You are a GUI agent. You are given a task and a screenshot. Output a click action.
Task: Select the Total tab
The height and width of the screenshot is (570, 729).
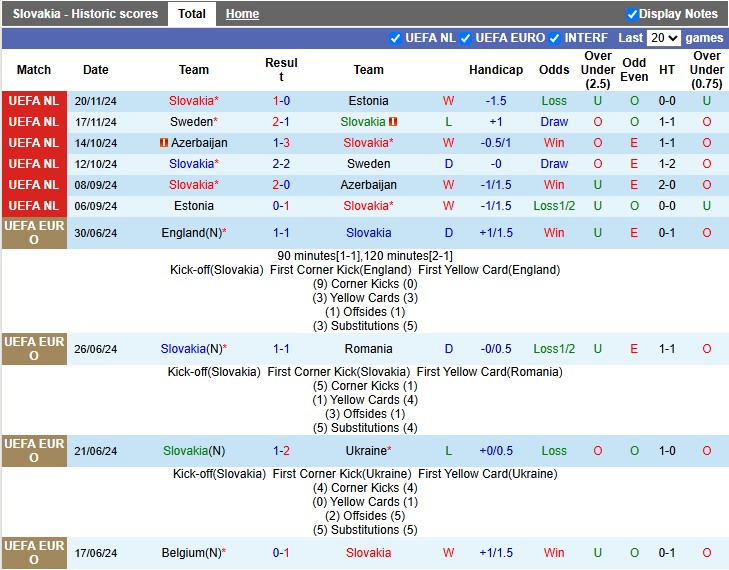[191, 14]
